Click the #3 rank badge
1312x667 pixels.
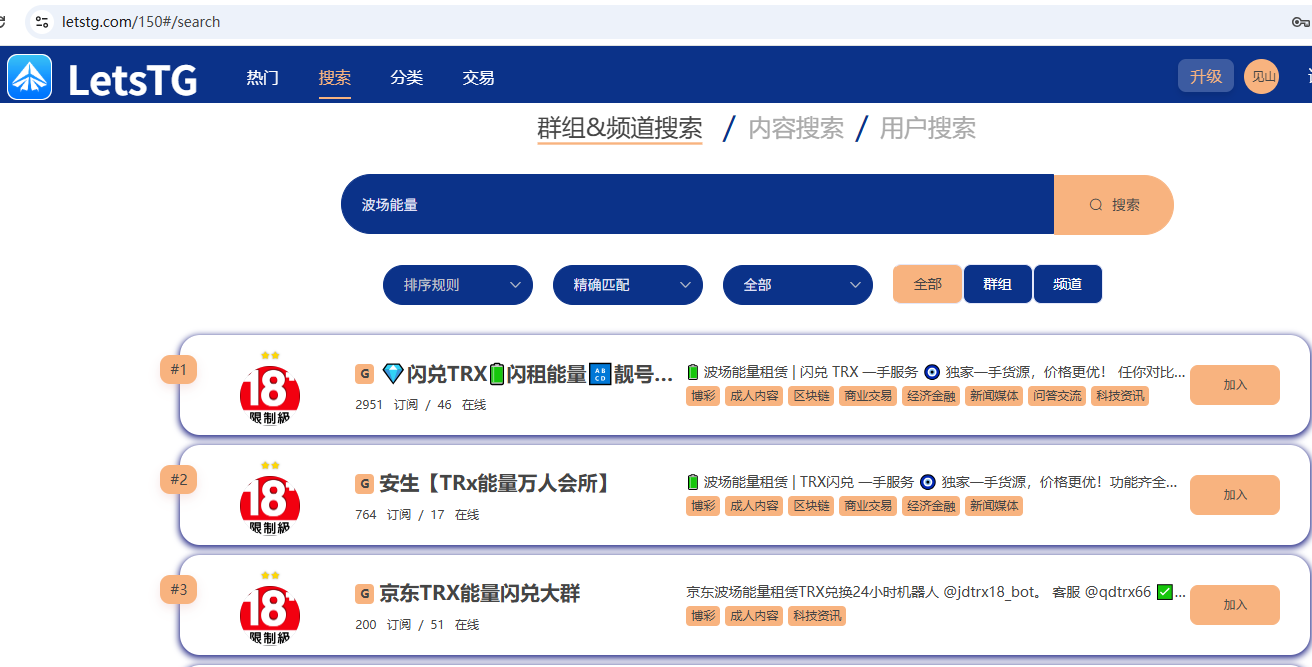click(178, 589)
